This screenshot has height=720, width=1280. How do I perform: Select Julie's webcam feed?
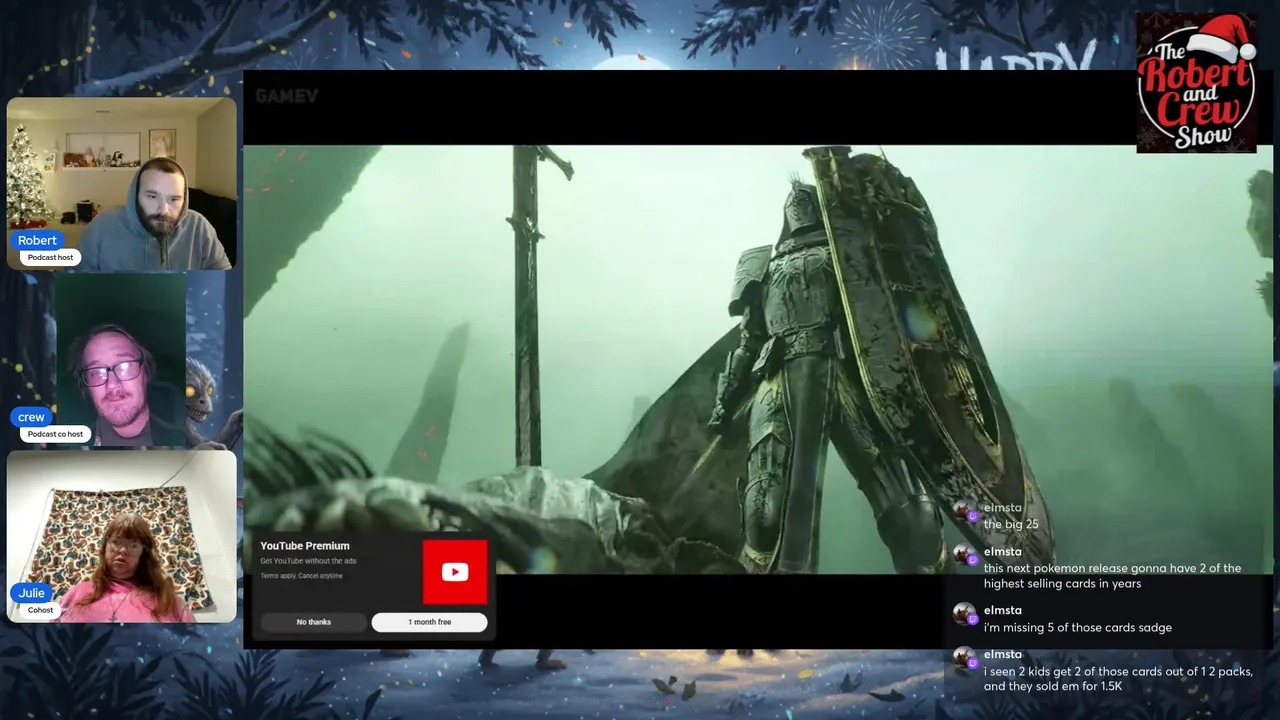pos(122,537)
